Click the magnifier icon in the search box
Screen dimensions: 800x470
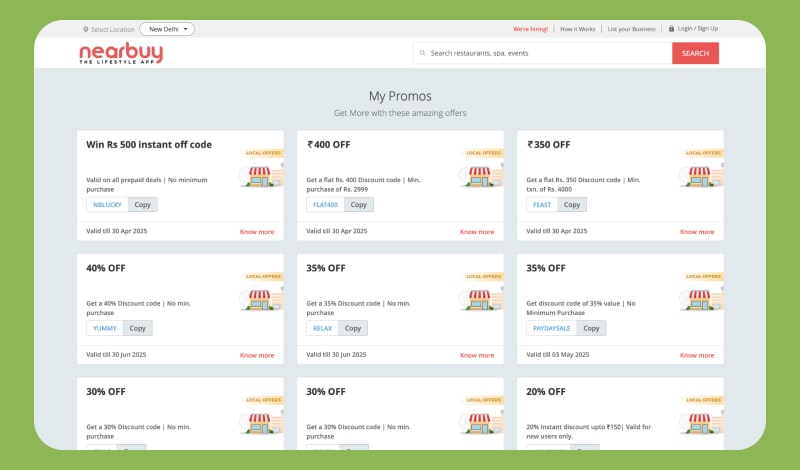pyautogui.click(x=422, y=53)
